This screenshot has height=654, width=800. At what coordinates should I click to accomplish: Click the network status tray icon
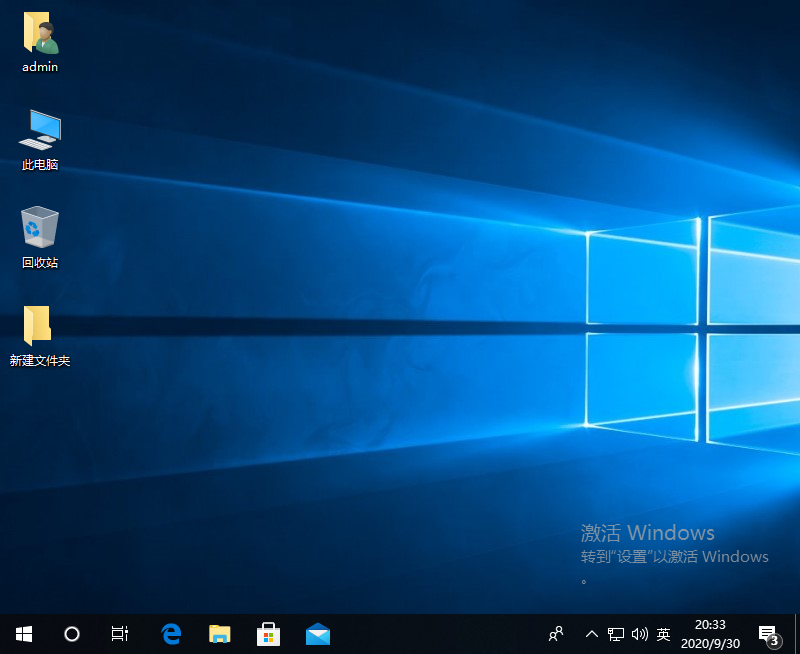click(616, 634)
